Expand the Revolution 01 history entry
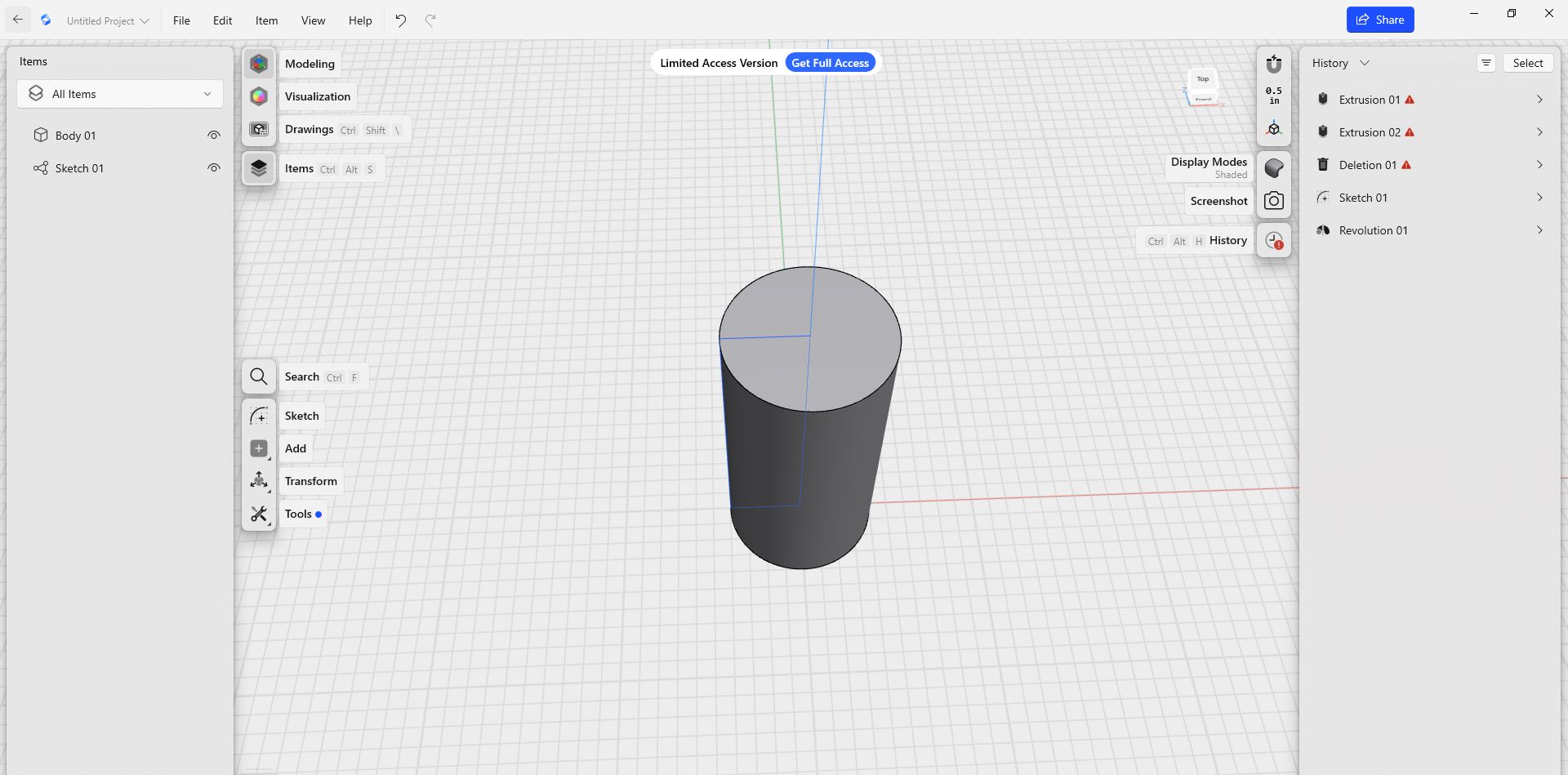 (1539, 230)
